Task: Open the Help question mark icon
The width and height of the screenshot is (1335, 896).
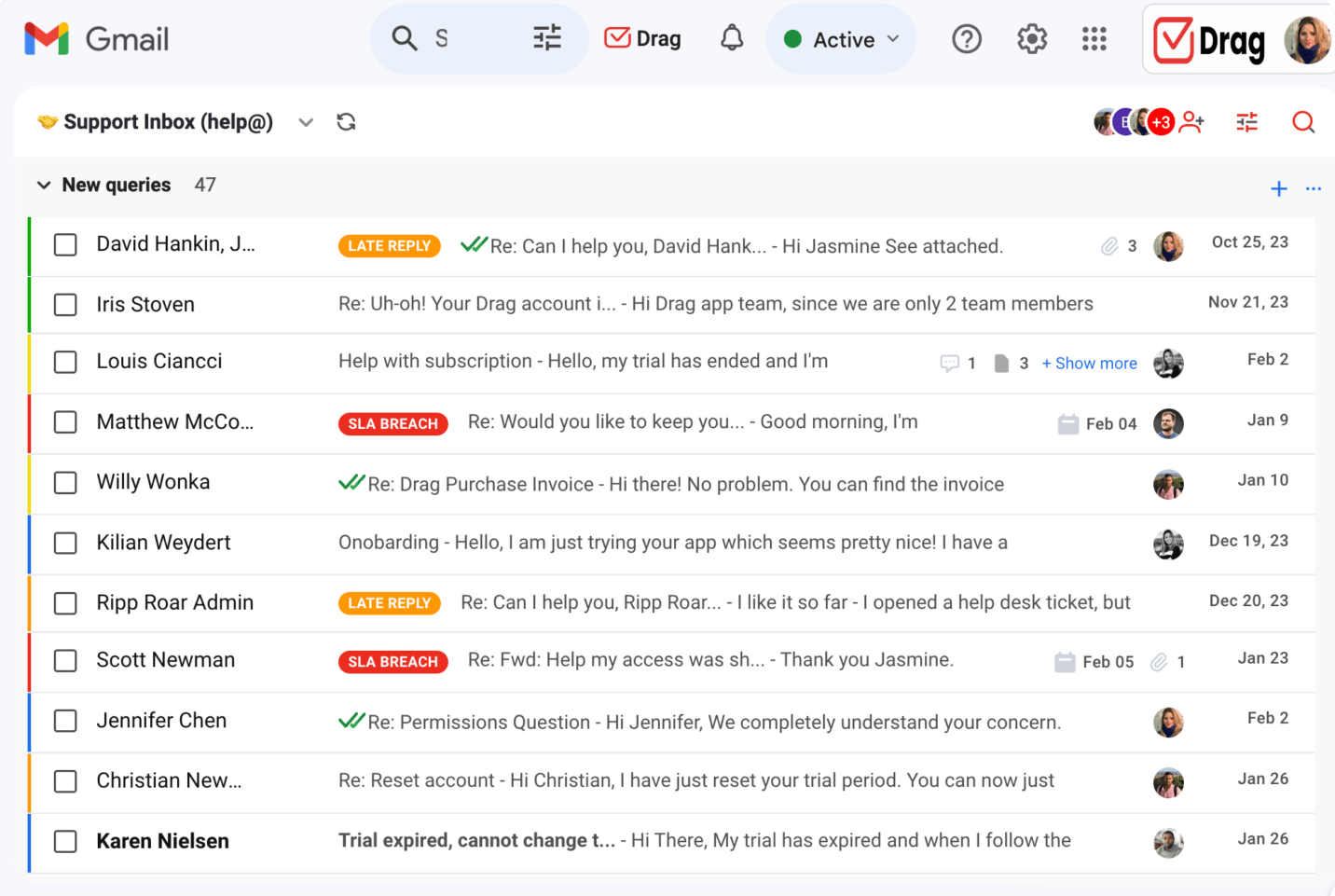Action: click(967, 39)
